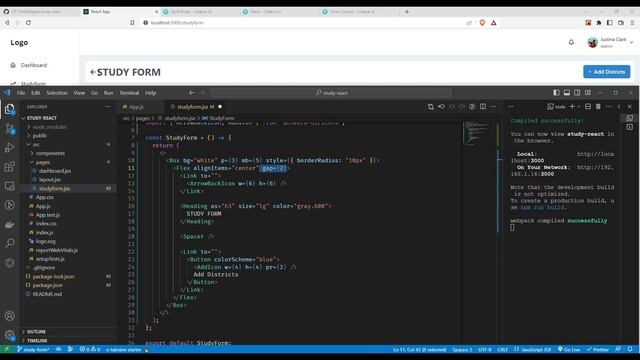
Task: Click the Brave Shields lion icon
Action: pyautogui.click(x=482, y=23)
